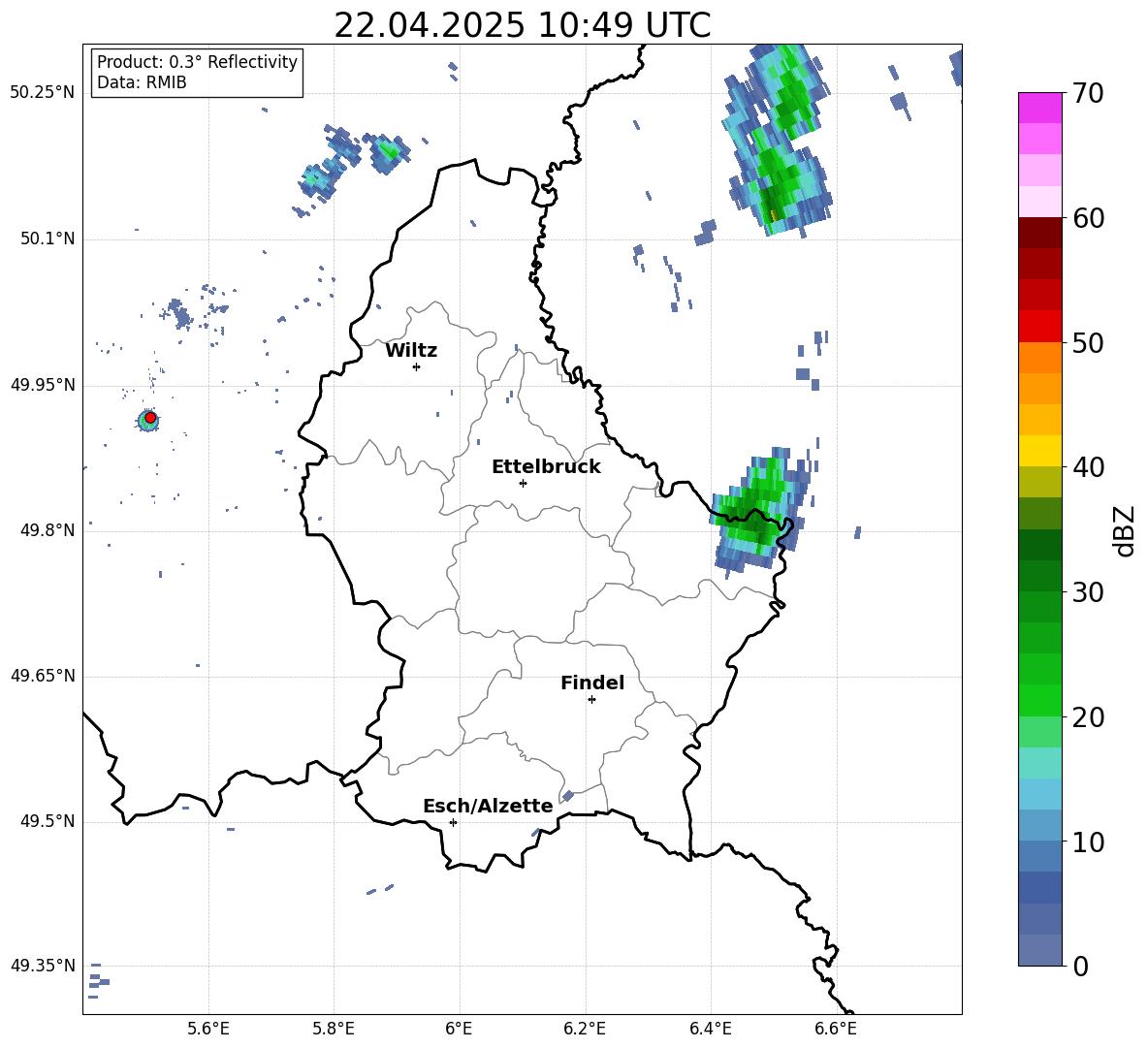Viewport: 1148px width, 1048px height.
Task: Click the 6.6°E longitude label
Action: click(836, 1029)
